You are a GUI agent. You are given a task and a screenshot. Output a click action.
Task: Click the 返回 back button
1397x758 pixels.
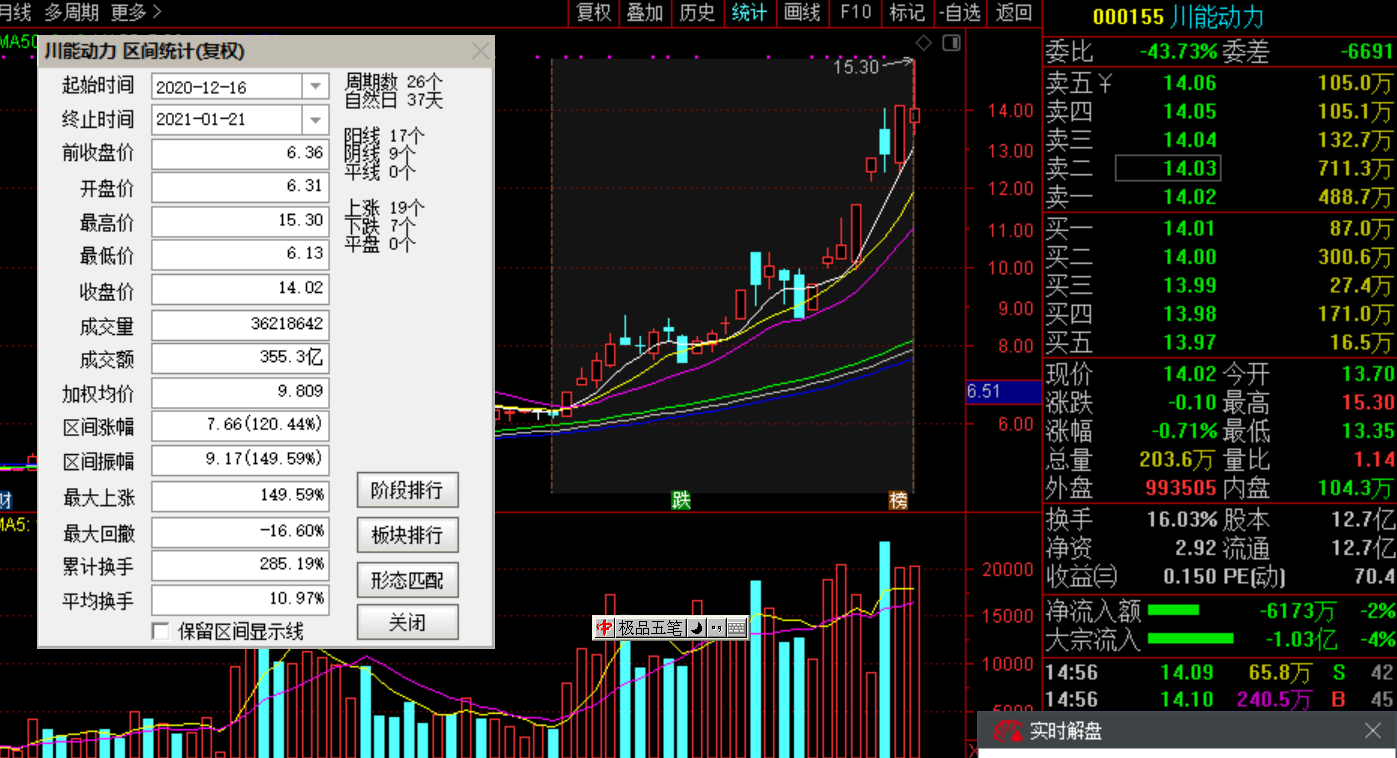click(x=1014, y=12)
